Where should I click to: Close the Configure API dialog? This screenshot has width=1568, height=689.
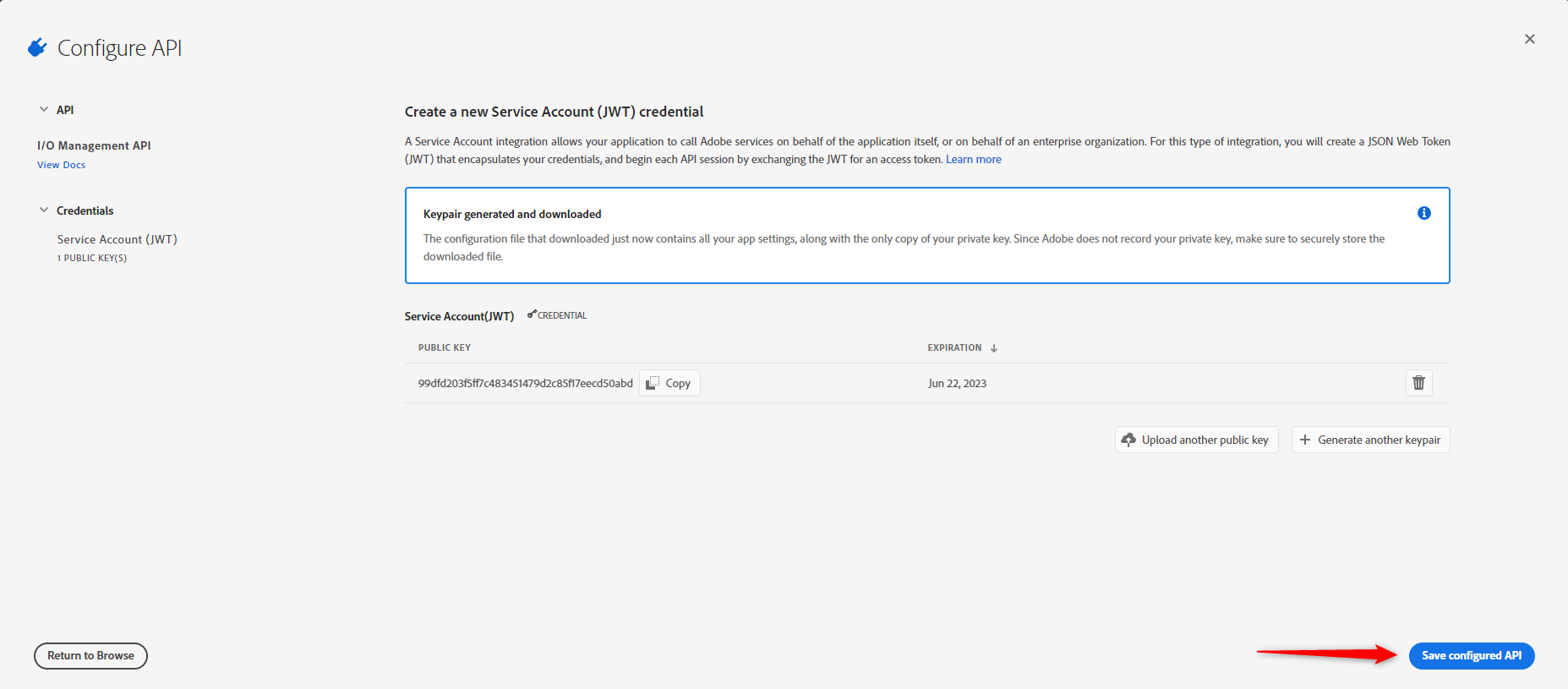1529,39
